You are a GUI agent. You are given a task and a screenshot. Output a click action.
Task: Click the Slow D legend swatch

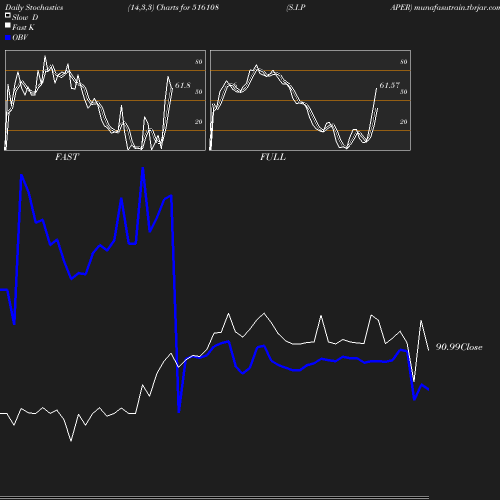point(8,15)
